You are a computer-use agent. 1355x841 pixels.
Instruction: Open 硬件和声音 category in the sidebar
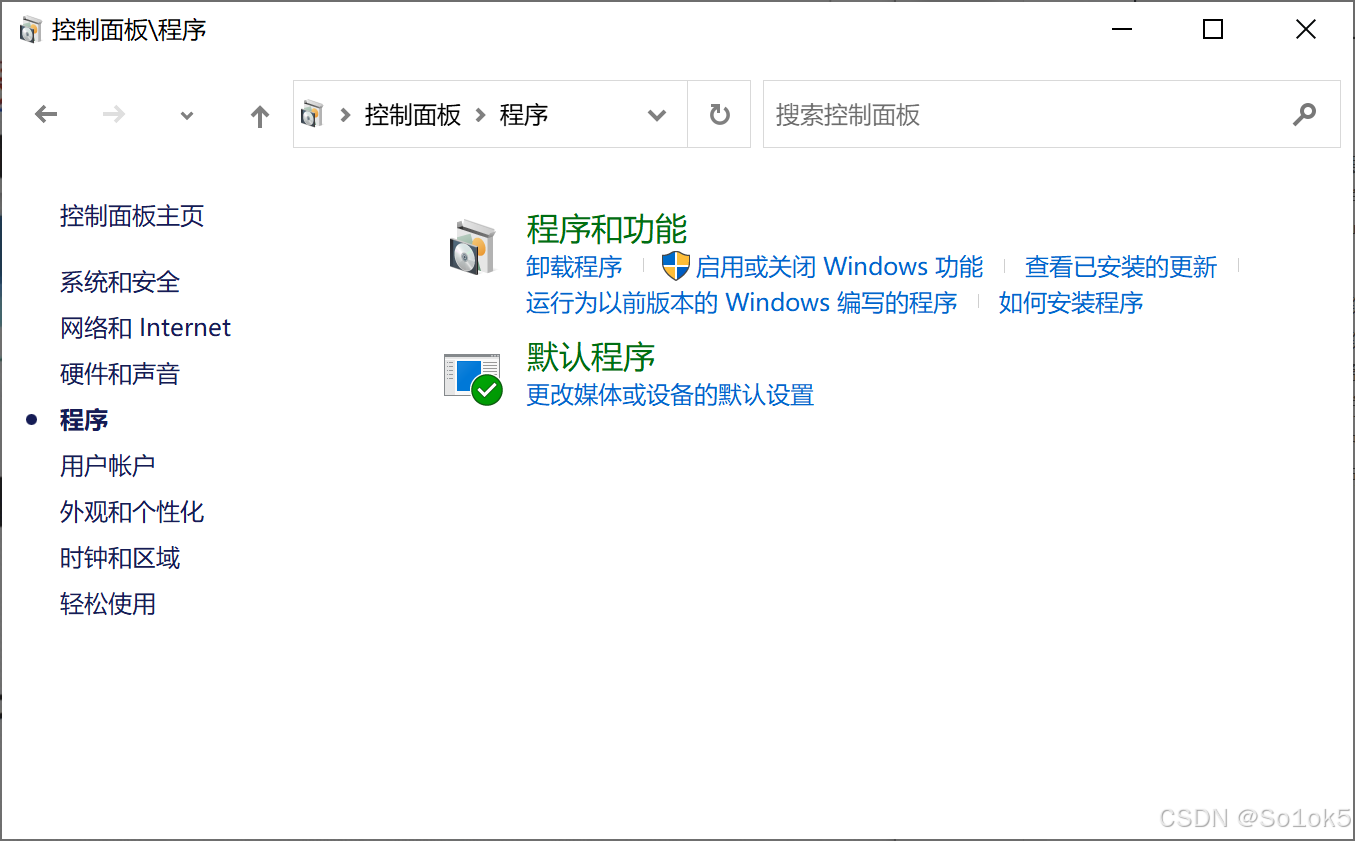(x=120, y=374)
